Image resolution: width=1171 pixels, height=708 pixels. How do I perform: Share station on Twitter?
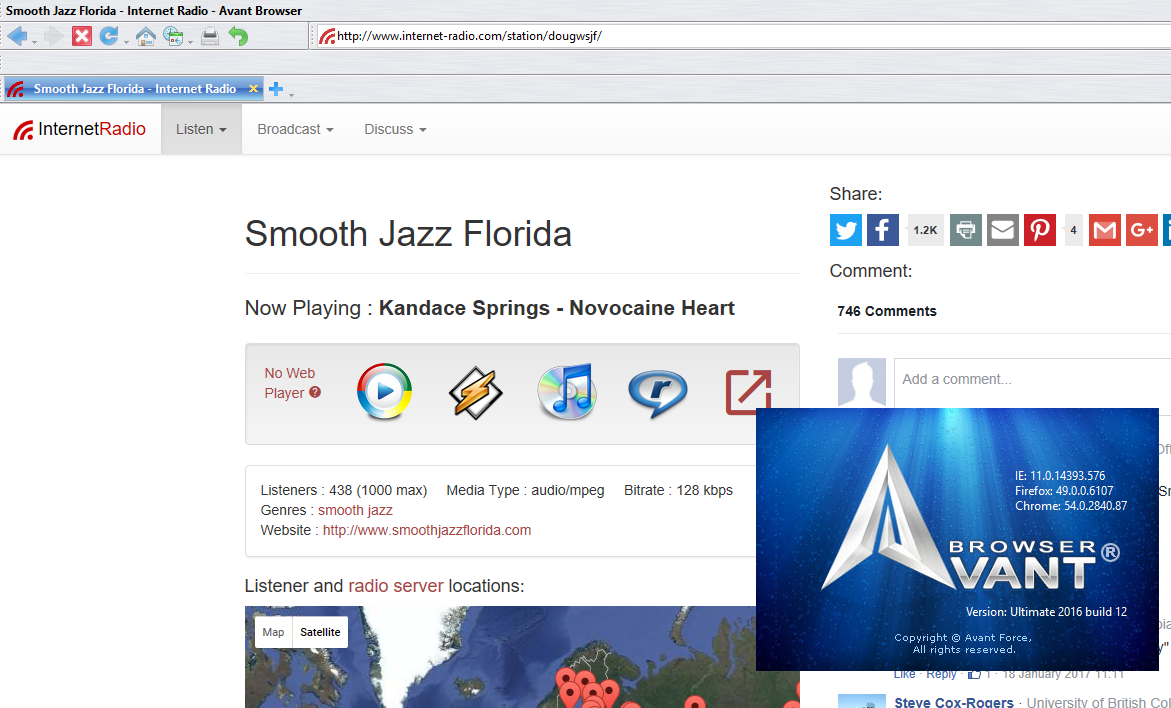pos(846,230)
